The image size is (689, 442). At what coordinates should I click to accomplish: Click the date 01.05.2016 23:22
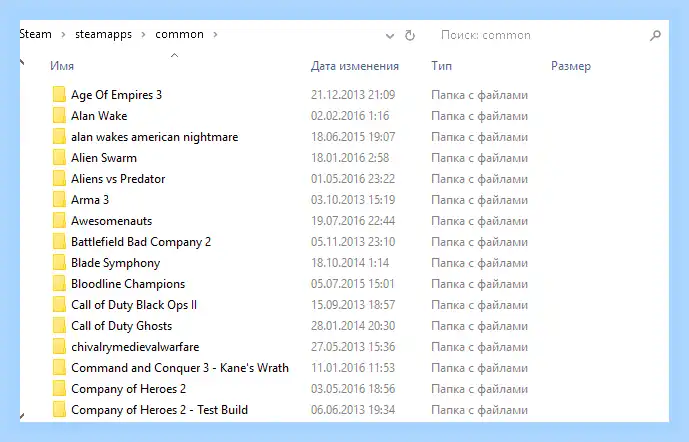[353, 179]
